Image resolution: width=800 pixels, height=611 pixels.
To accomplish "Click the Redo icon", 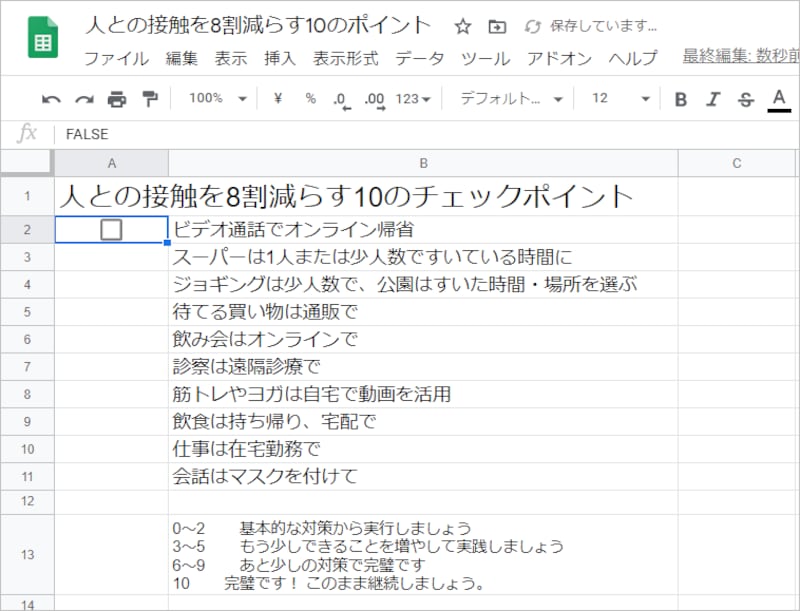I will click(x=83, y=99).
